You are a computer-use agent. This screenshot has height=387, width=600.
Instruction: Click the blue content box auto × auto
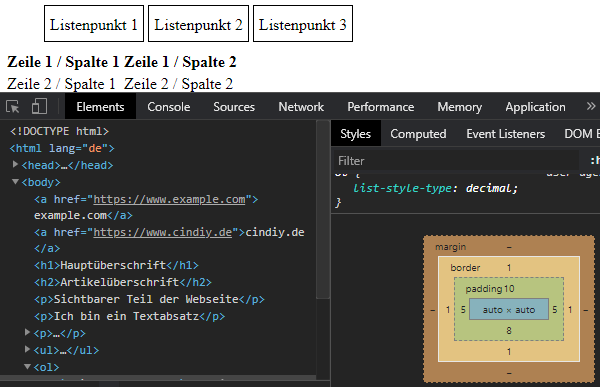click(509, 309)
